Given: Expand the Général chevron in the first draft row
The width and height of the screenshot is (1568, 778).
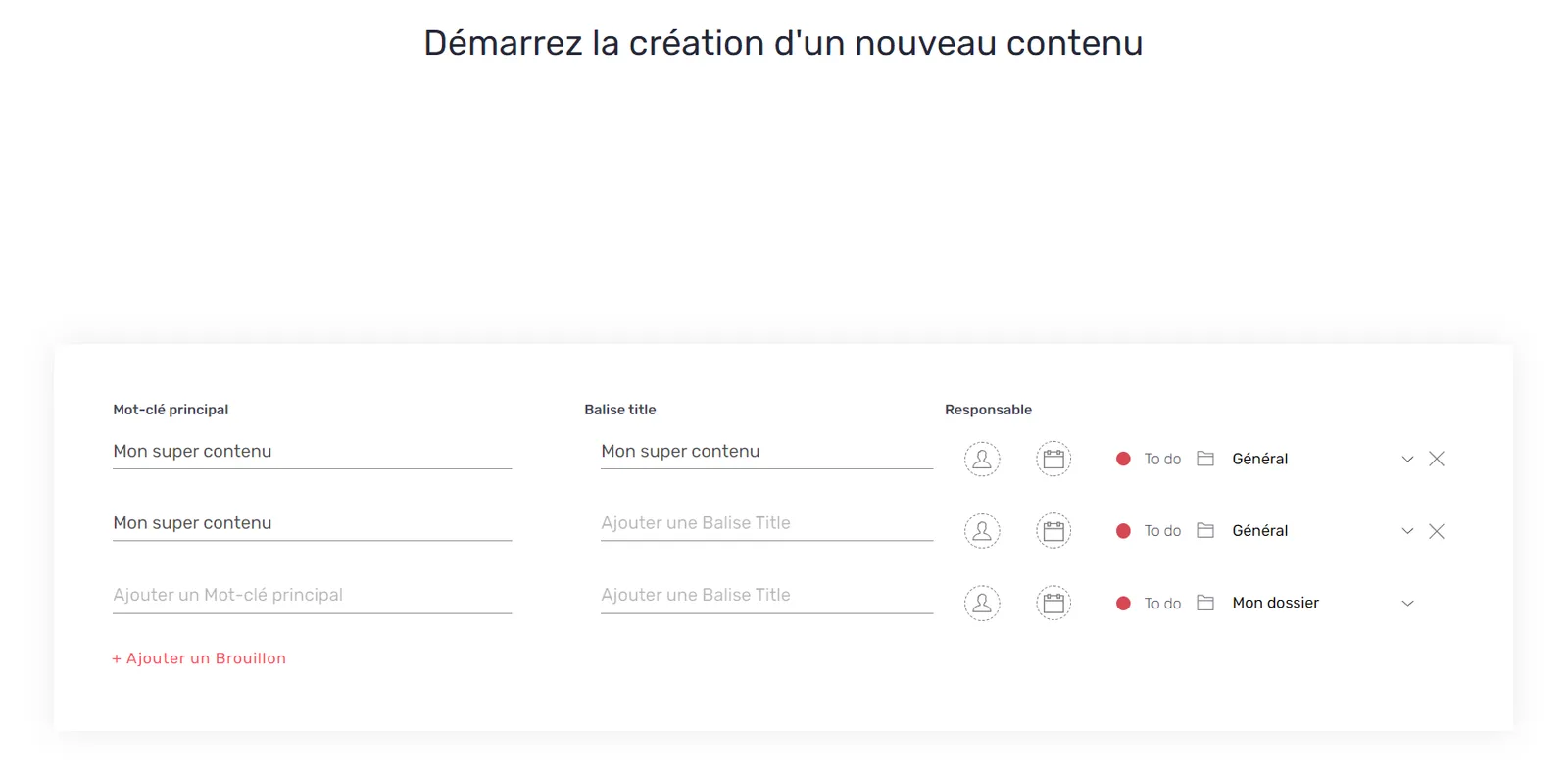Looking at the screenshot, I should tap(1407, 459).
